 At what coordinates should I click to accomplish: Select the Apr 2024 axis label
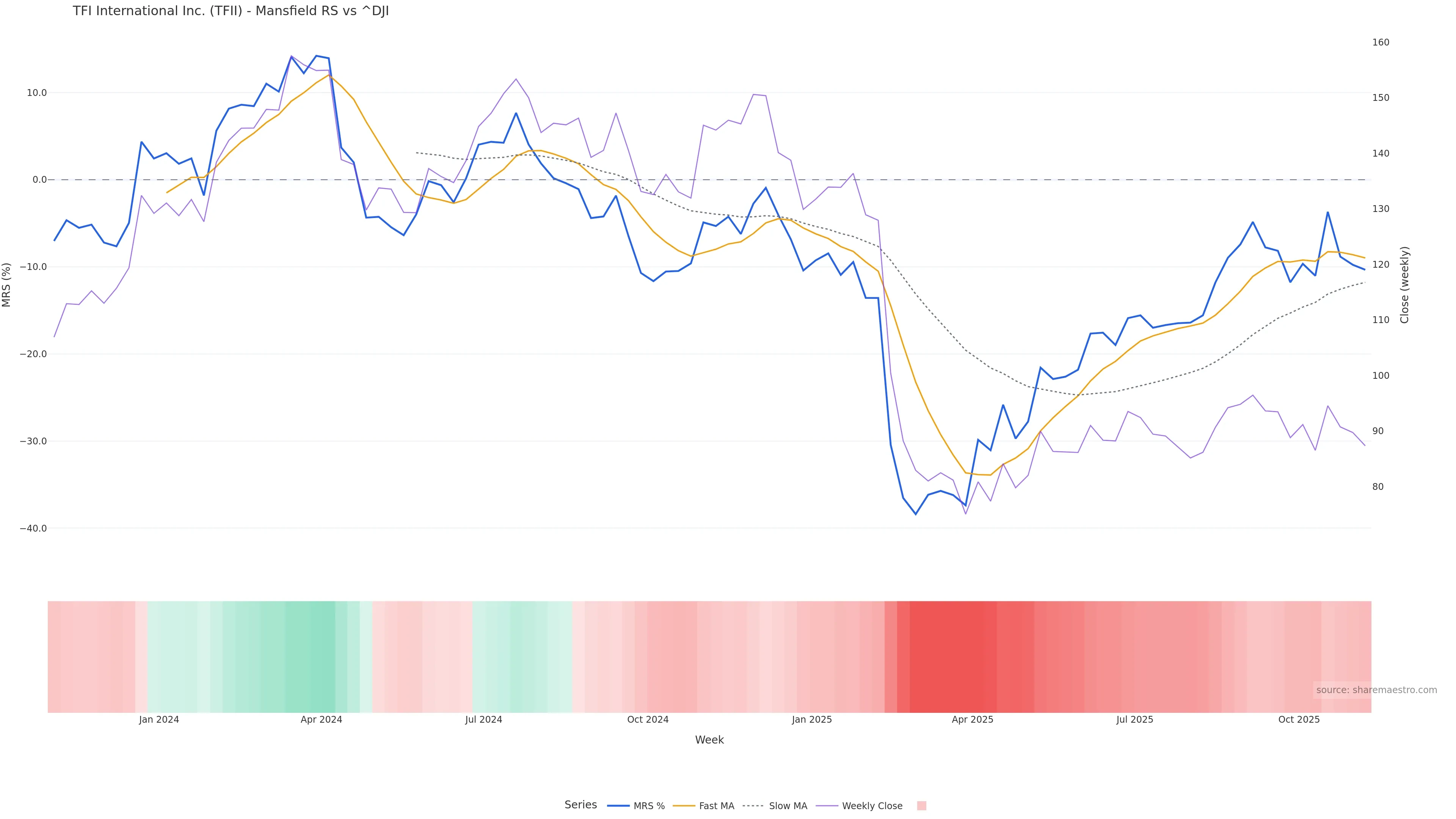coord(321,720)
